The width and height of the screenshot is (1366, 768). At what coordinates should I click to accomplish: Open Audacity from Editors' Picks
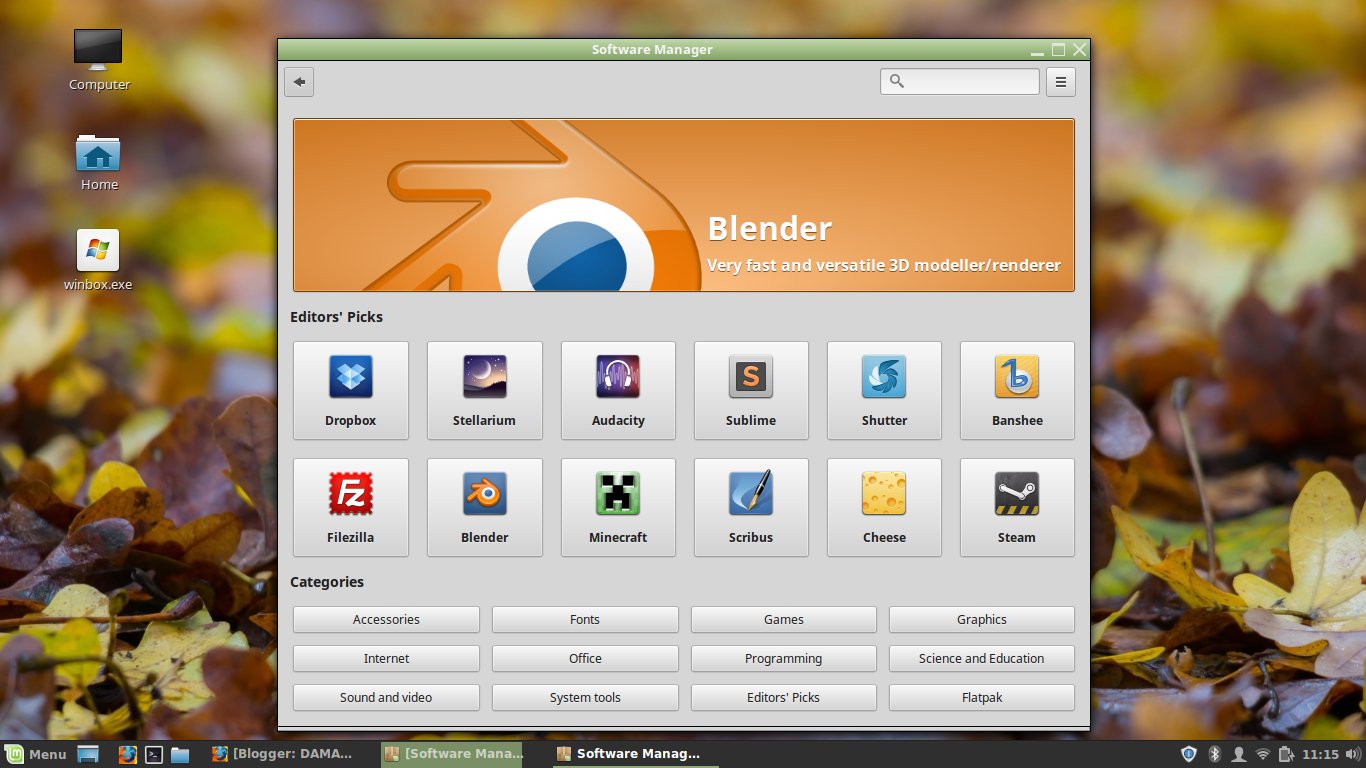click(x=617, y=390)
